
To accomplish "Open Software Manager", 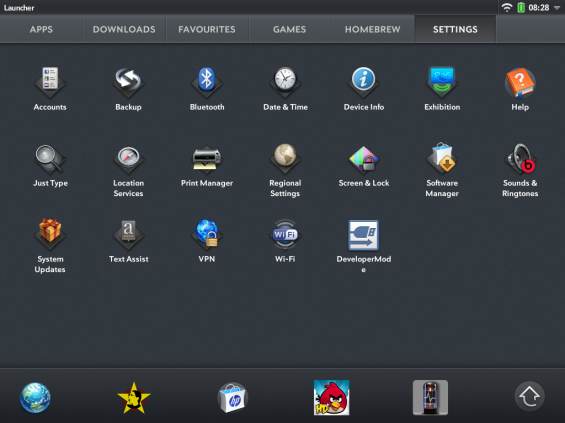I will point(442,159).
